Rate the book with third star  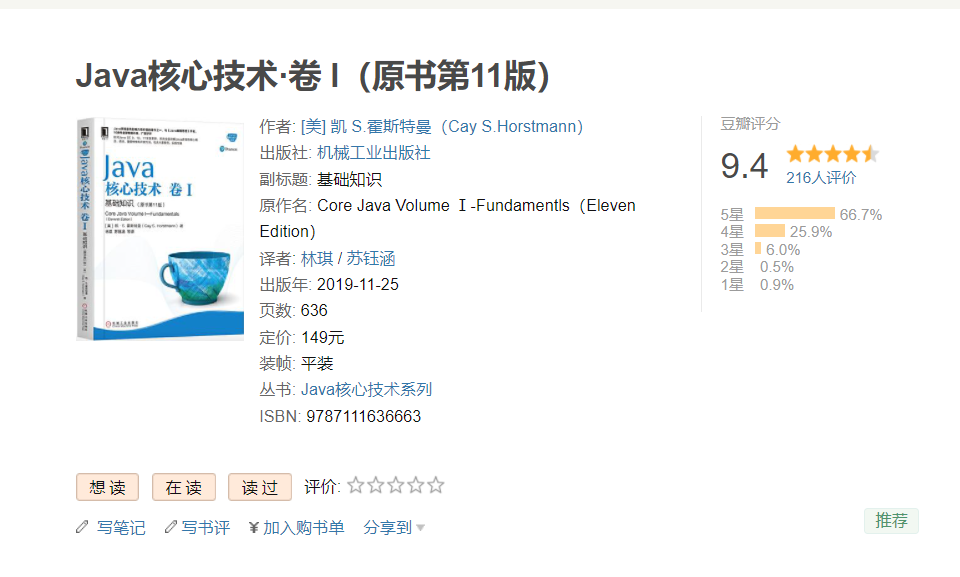(396, 486)
